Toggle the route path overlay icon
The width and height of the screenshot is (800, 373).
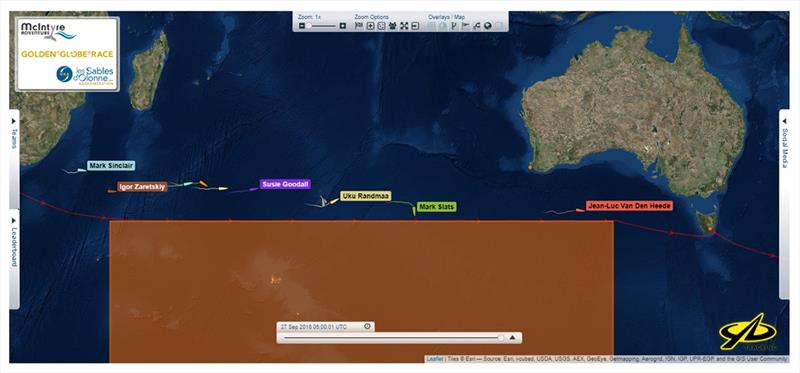tap(477, 26)
